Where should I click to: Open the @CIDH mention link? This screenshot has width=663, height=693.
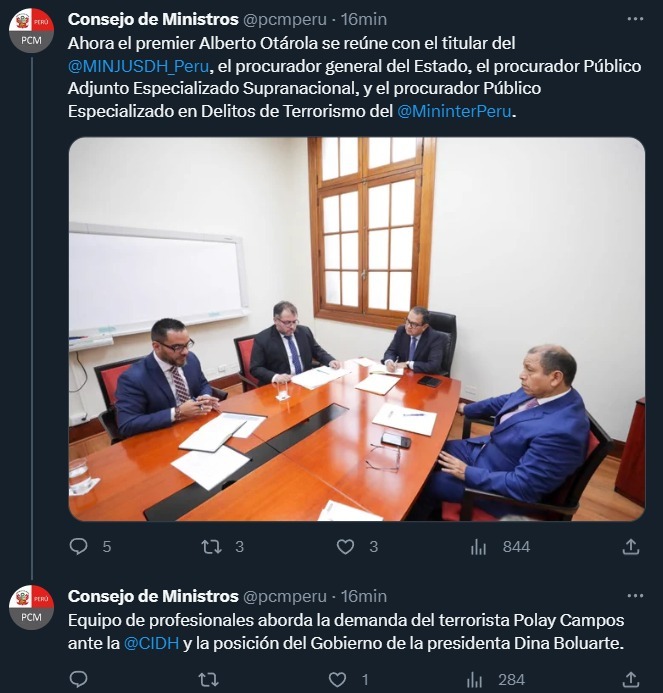[151, 643]
